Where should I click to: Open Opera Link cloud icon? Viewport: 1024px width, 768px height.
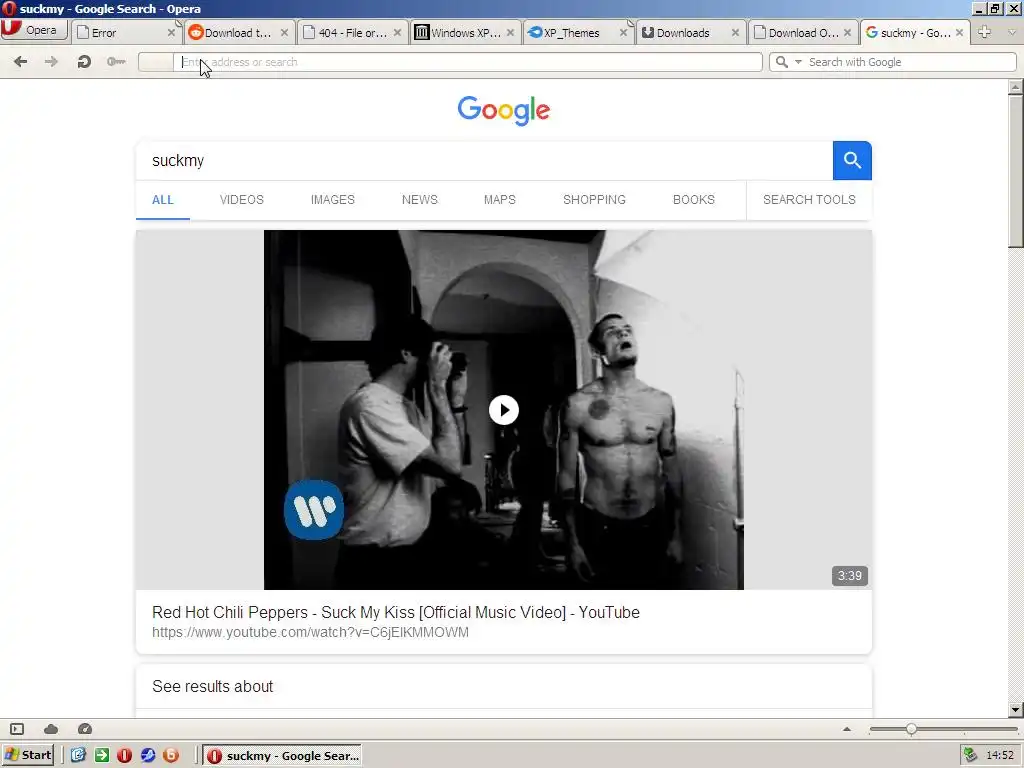point(50,729)
